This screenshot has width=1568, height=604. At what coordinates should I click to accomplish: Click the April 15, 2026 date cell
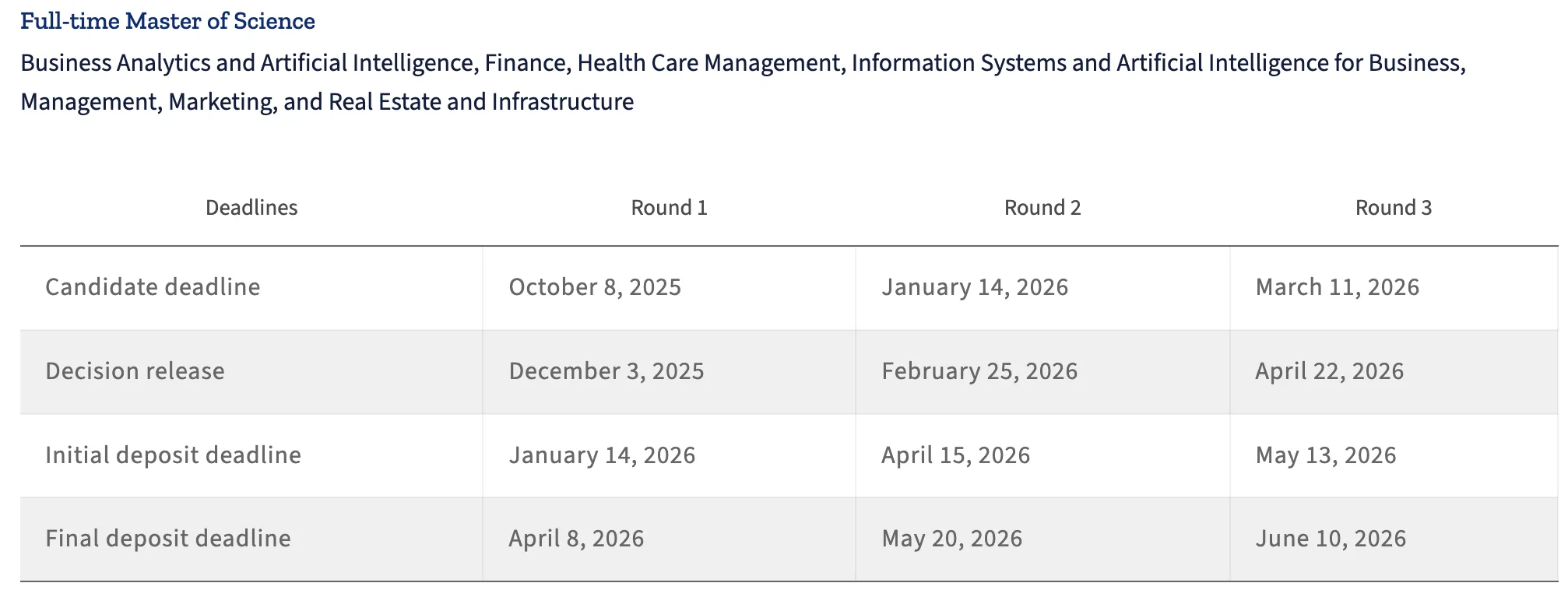click(x=956, y=455)
